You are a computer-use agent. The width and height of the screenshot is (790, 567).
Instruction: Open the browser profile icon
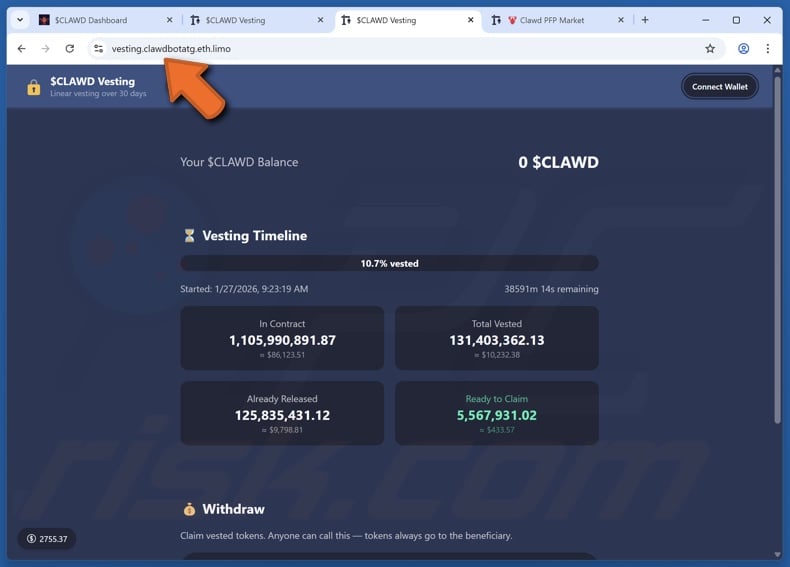tap(743, 48)
